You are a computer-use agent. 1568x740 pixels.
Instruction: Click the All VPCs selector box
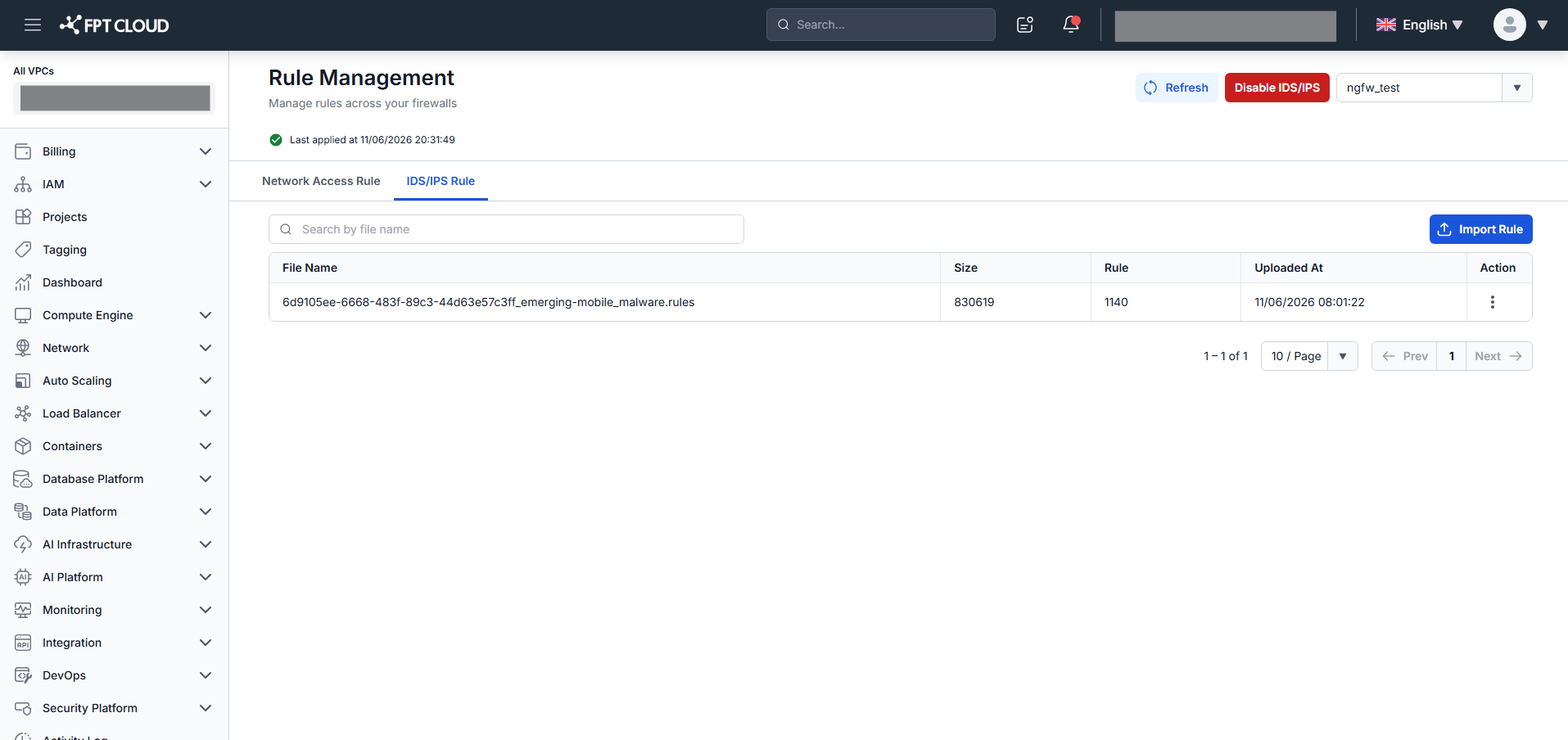click(x=115, y=98)
